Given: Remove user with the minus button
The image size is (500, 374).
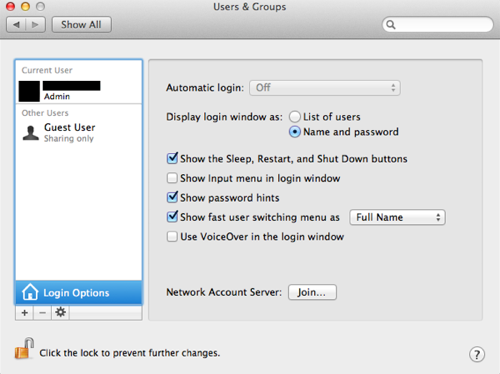Looking at the screenshot, I should pos(42,313).
